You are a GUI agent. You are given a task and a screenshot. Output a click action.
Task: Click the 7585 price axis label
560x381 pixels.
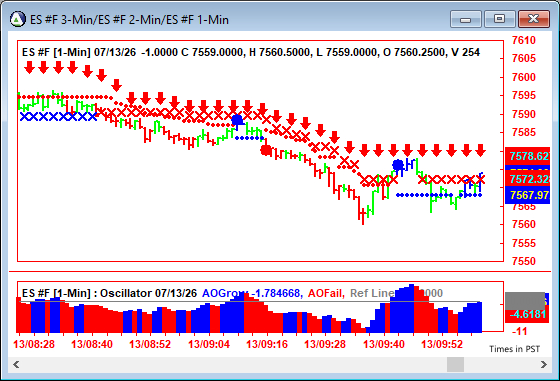pos(524,132)
